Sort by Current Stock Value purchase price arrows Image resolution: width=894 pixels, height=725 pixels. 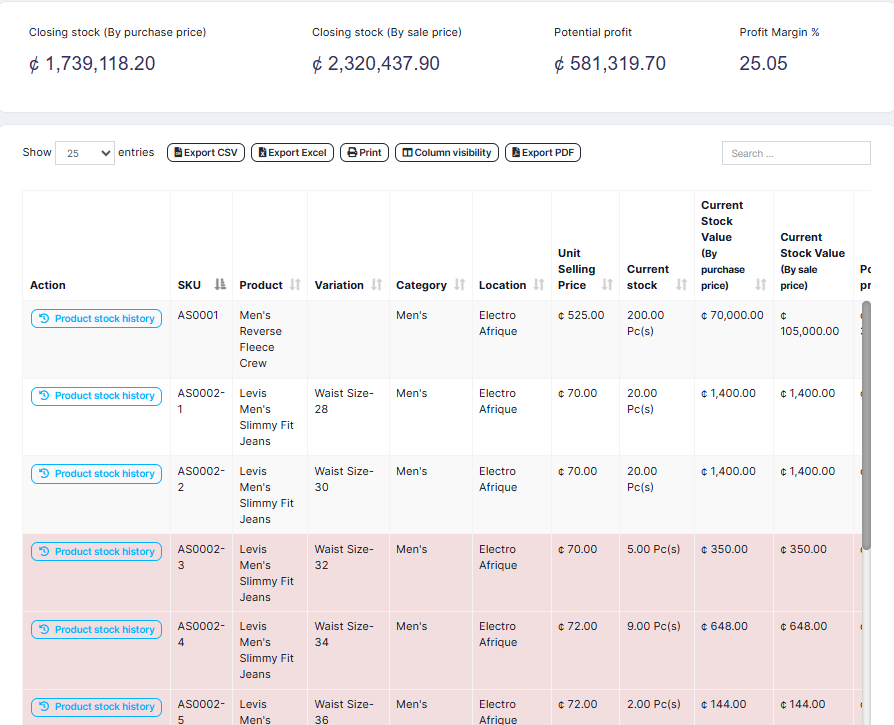coord(761,284)
